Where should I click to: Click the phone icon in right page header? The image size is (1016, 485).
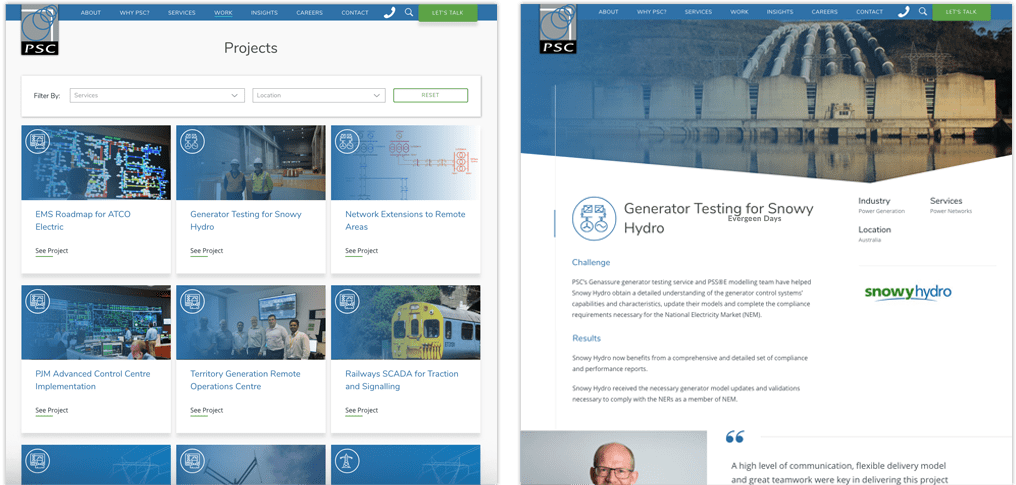pos(903,12)
